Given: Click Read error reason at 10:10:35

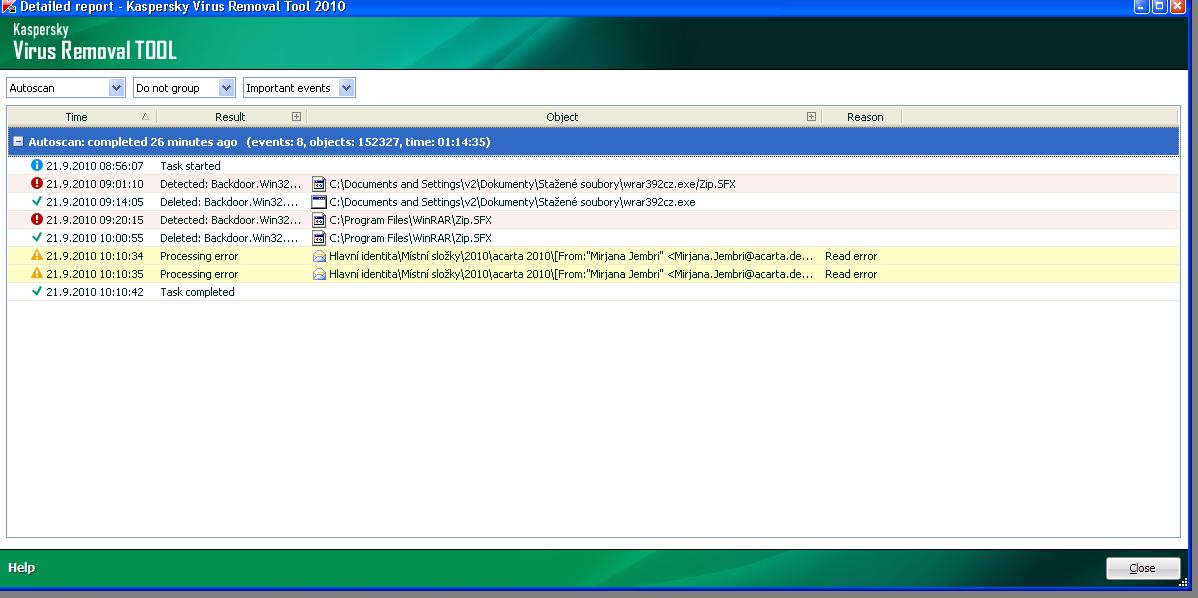Looking at the screenshot, I should [851, 274].
